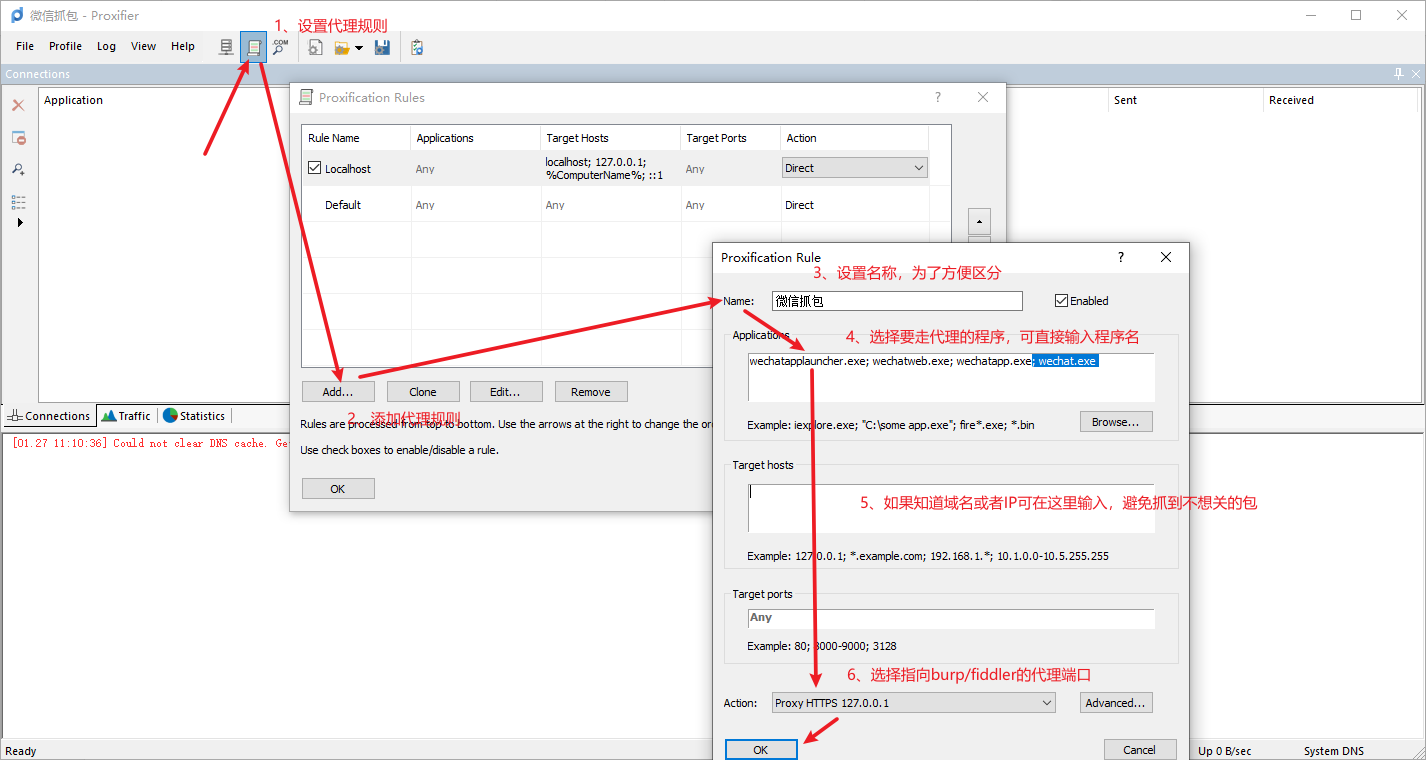Click the Advanced... button
This screenshot has height=760, width=1426.
[1116, 703]
